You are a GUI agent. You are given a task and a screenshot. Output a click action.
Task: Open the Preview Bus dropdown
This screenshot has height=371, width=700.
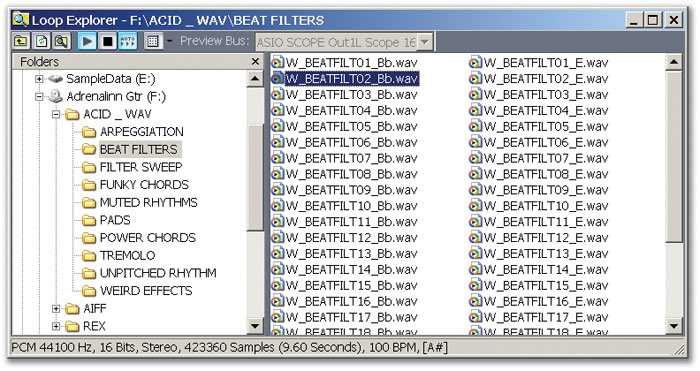(425, 42)
